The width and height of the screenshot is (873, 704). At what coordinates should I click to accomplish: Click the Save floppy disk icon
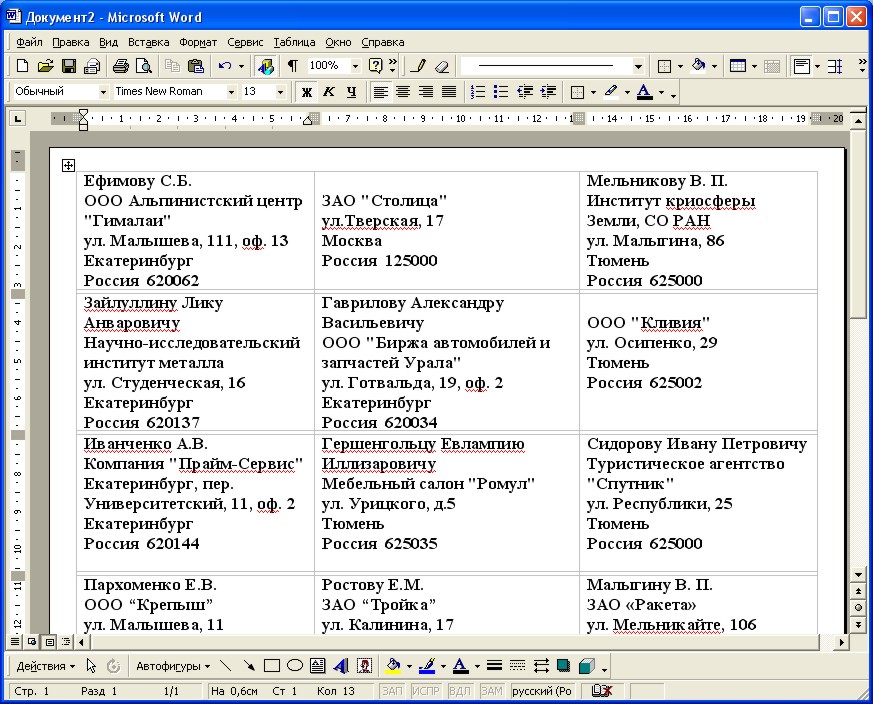point(68,66)
